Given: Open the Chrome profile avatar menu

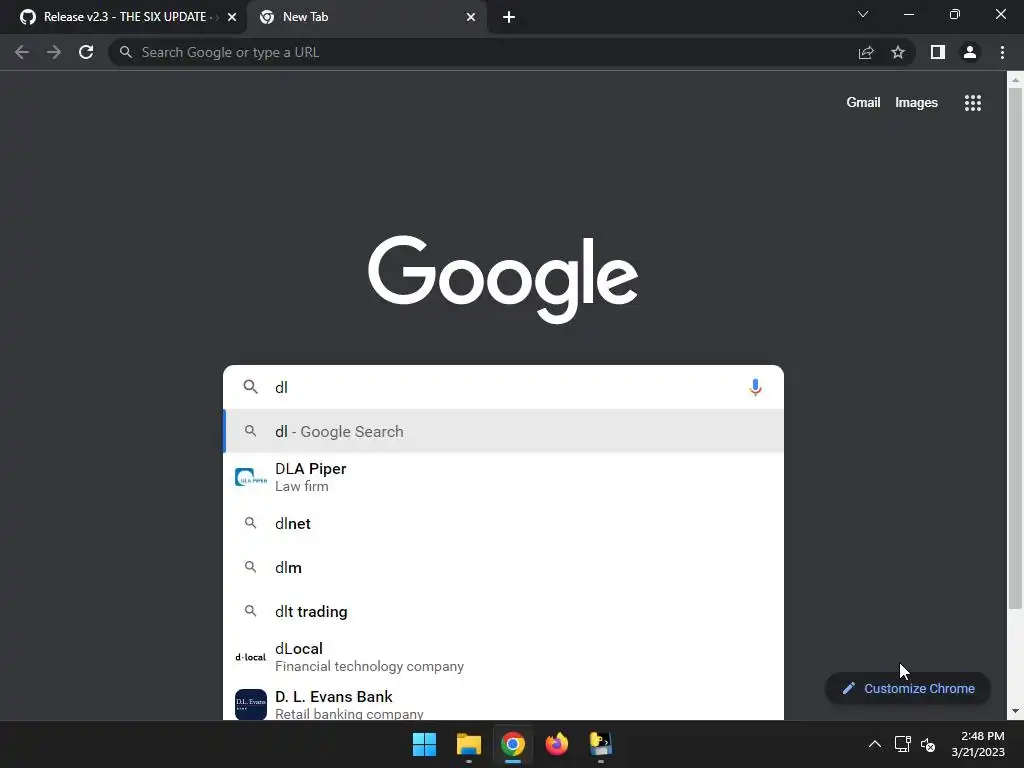Looking at the screenshot, I should [x=970, y=52].
